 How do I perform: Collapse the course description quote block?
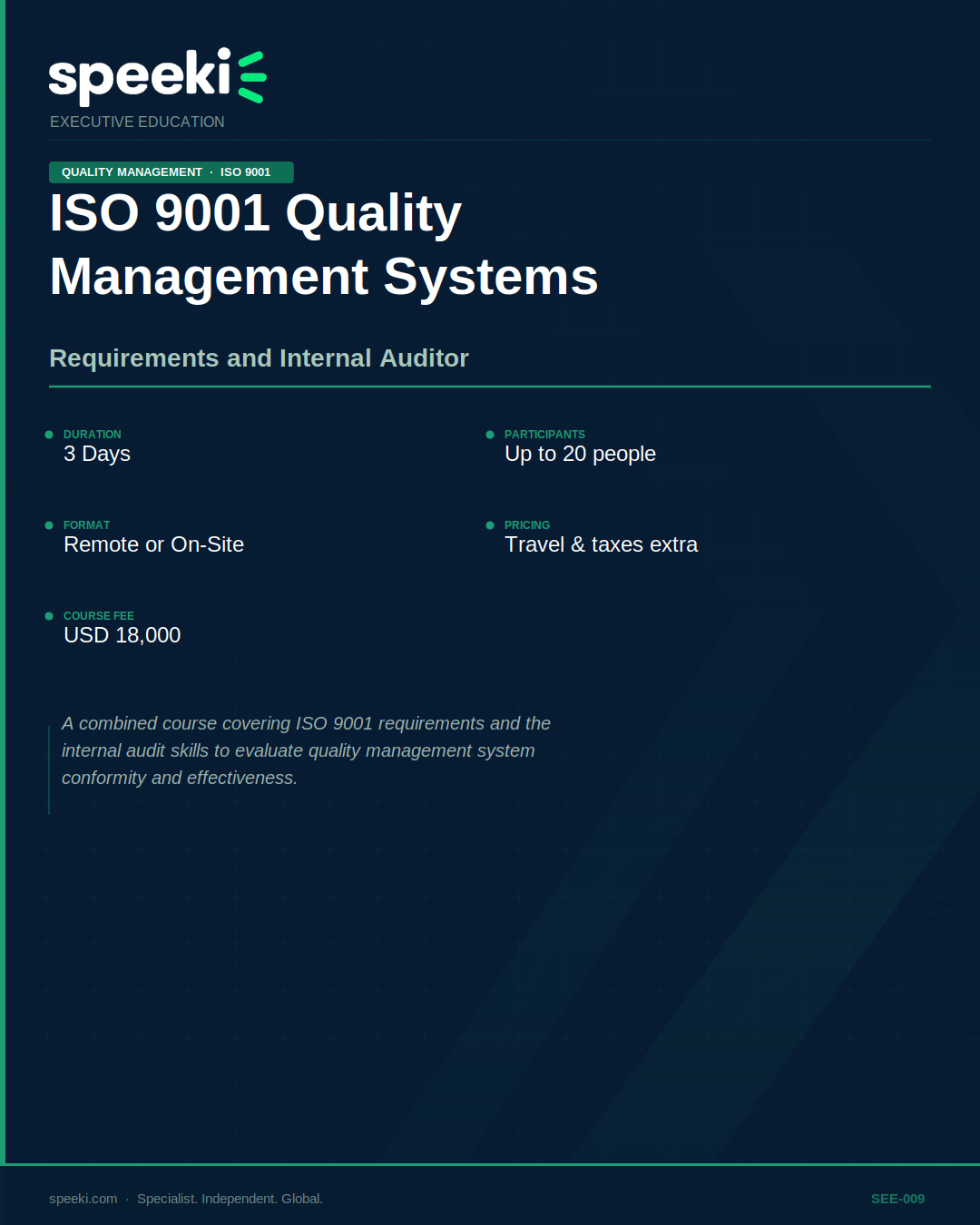[x=306, y=750]
